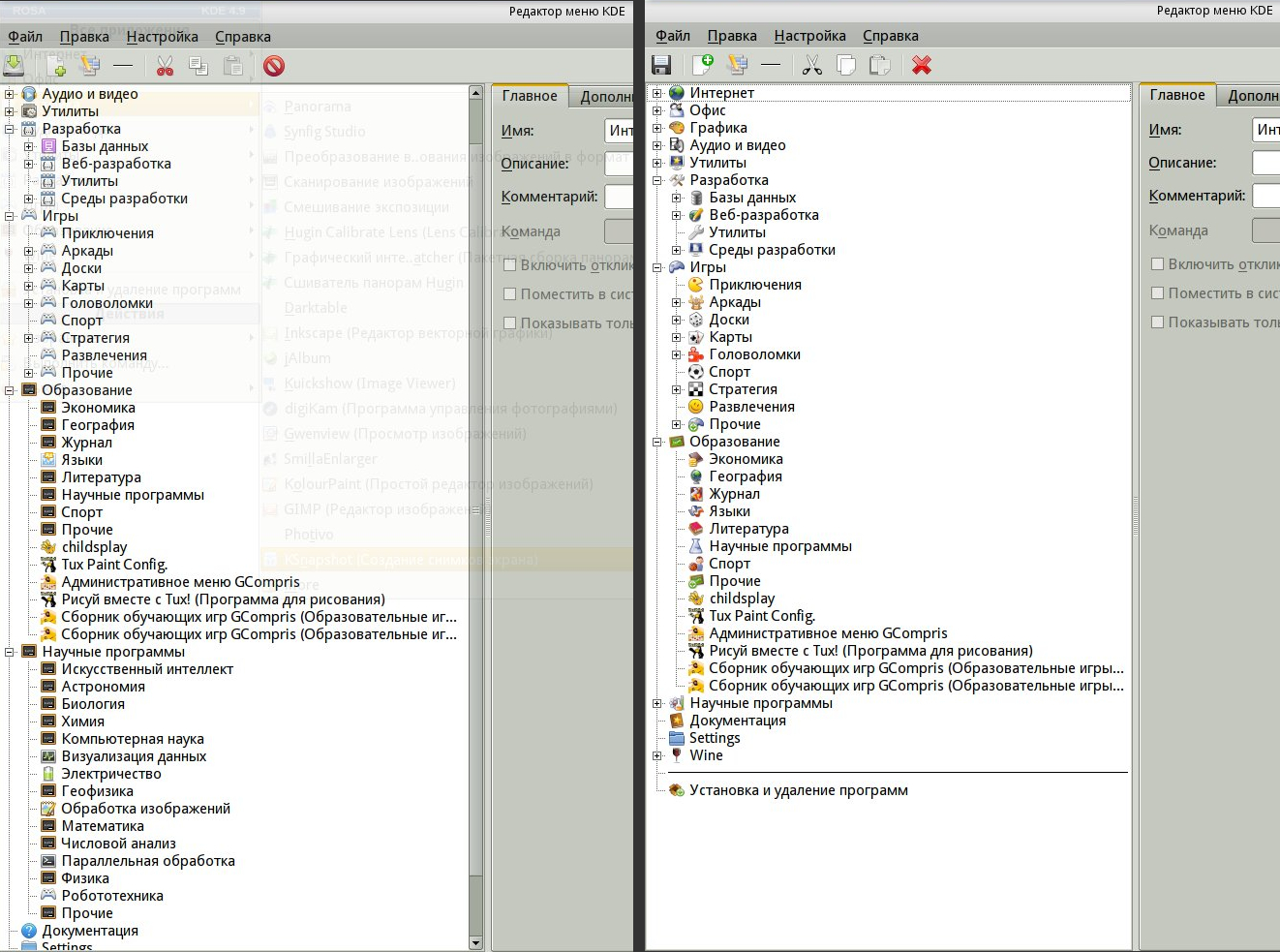Select Среды разработки in the right window tree
Viewport: 1280px width, 952px height.
(x=772, y=250)
